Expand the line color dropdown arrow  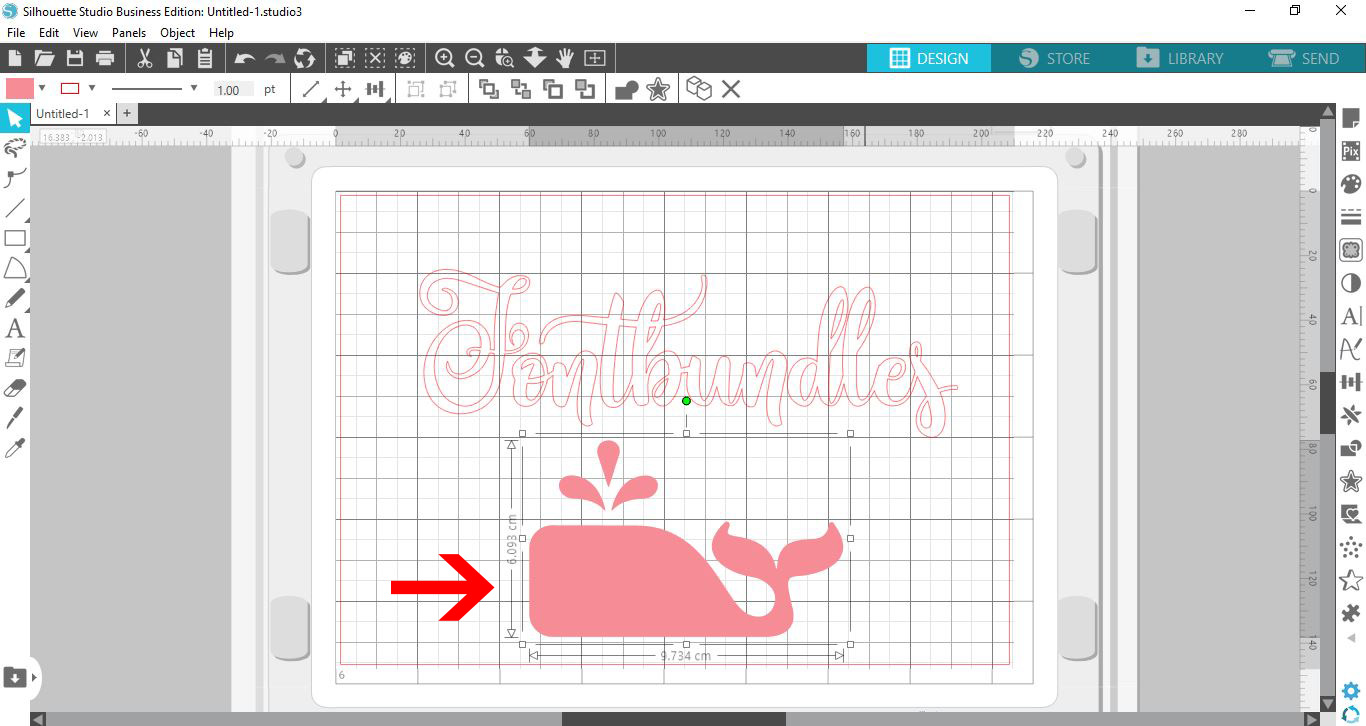pyautogui.click(x=92, y=88)
